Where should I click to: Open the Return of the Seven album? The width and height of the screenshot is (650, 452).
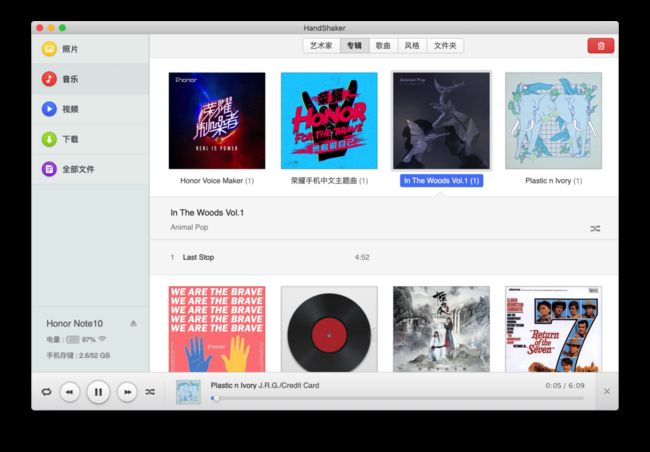(553, 329)
